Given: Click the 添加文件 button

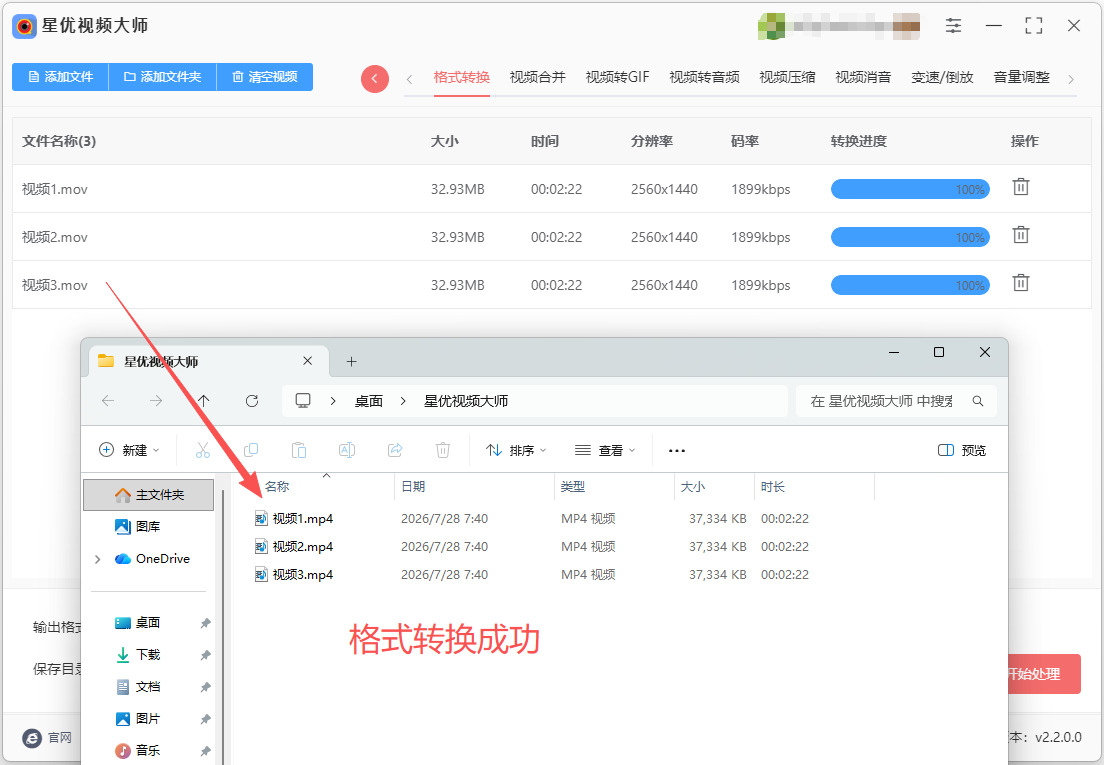Looking at the screenshot, I should [61, 77].
